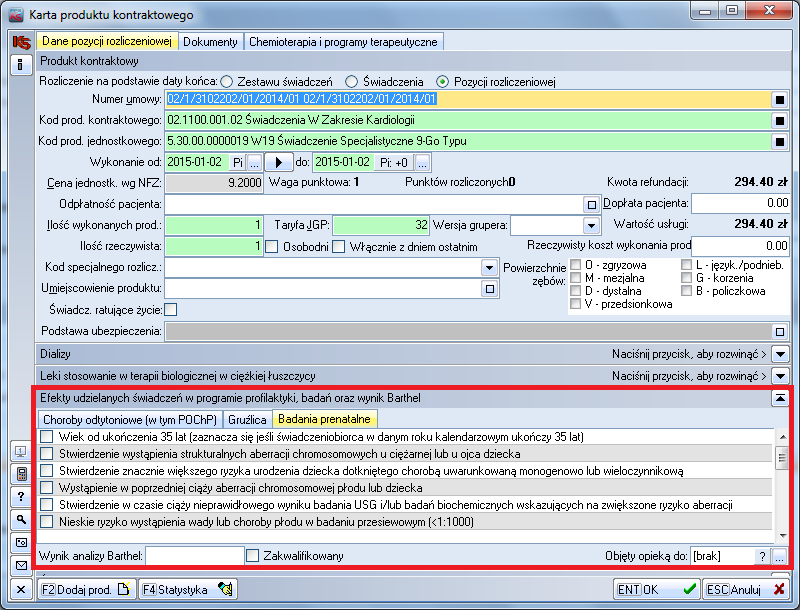The width and height of the screenshot is (800, 610).
Task: Click the Ilość wykonanych prod. field
Action: (x=214, y=225)
